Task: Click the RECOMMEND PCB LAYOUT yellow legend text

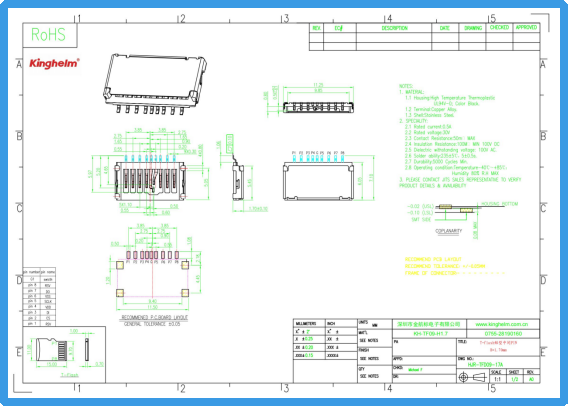Action: (433, 259)
